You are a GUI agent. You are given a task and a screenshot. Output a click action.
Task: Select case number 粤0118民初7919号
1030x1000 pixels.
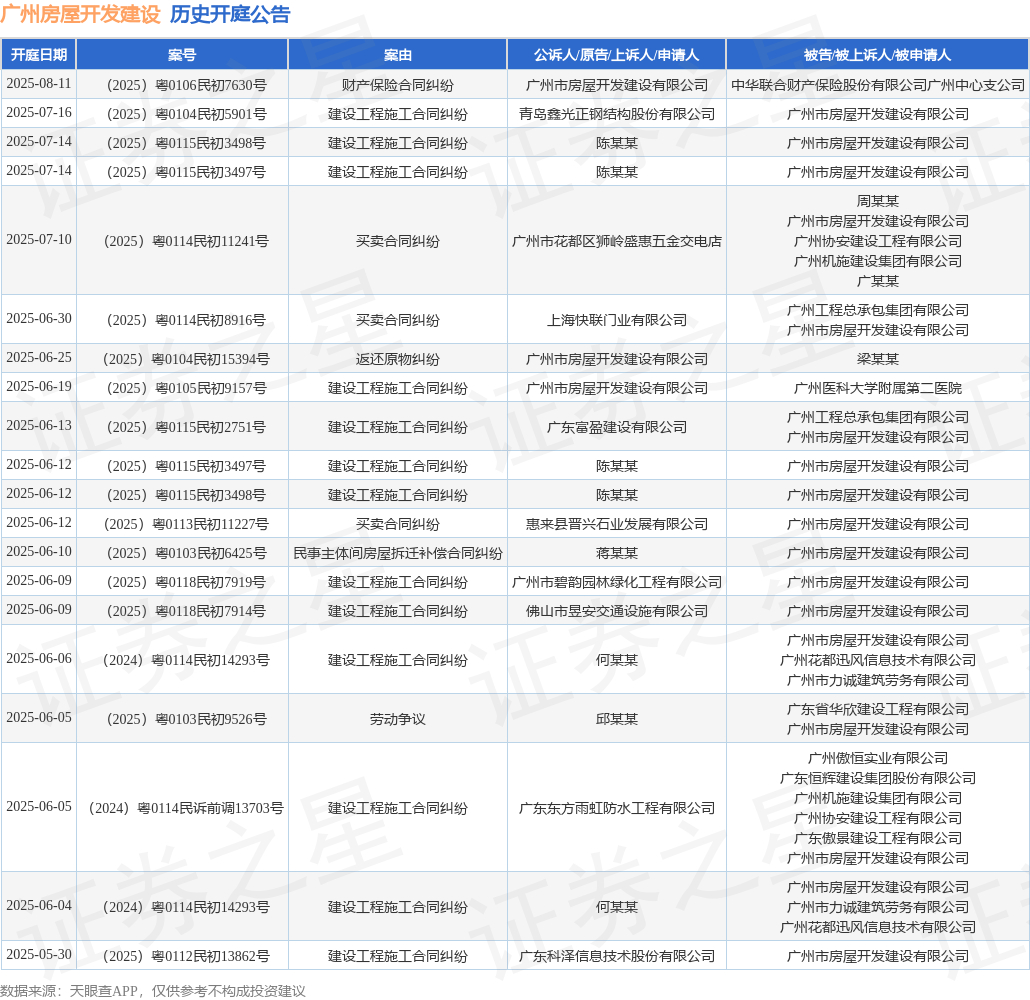187,582
